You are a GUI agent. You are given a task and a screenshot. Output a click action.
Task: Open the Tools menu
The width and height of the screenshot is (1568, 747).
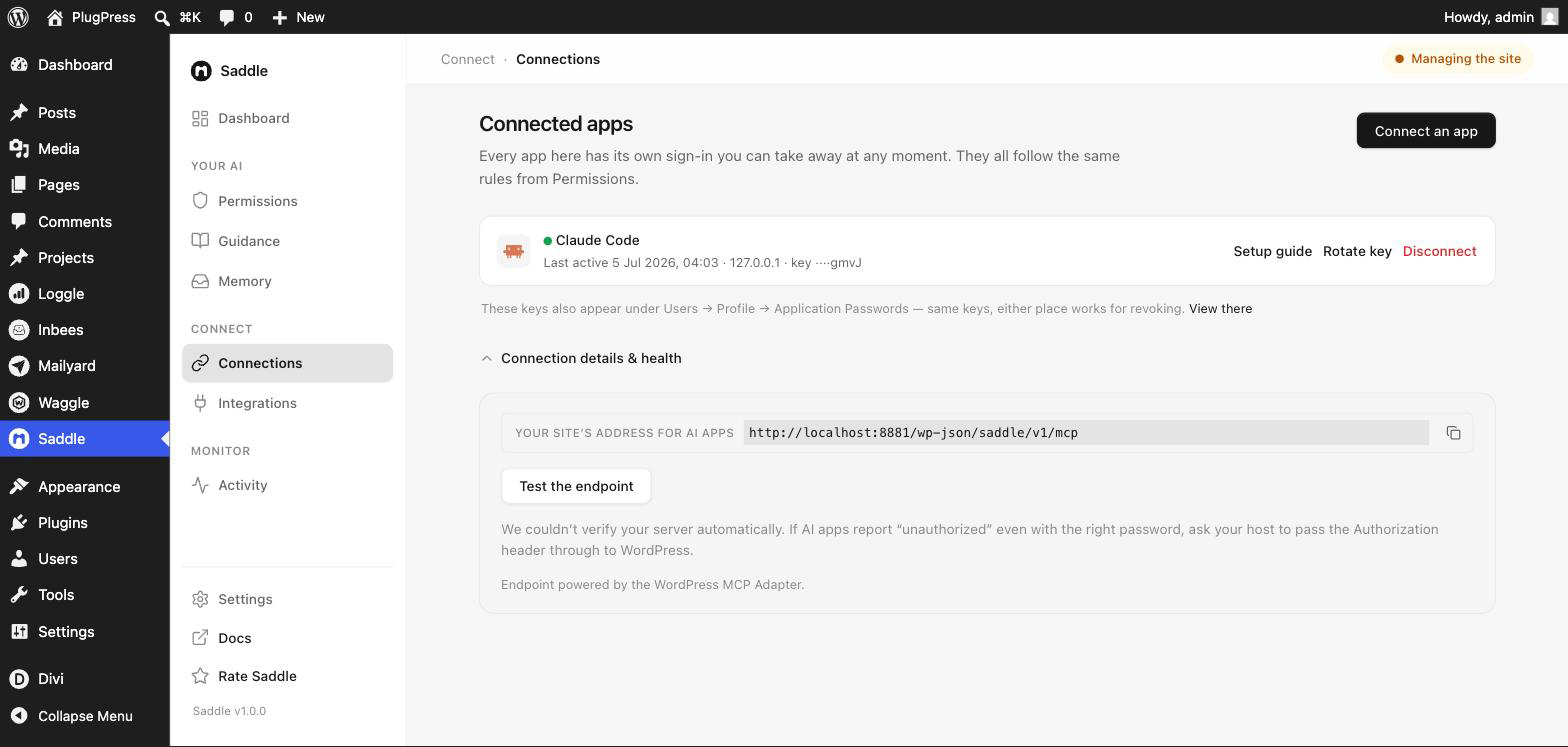(x=85, y=595)
